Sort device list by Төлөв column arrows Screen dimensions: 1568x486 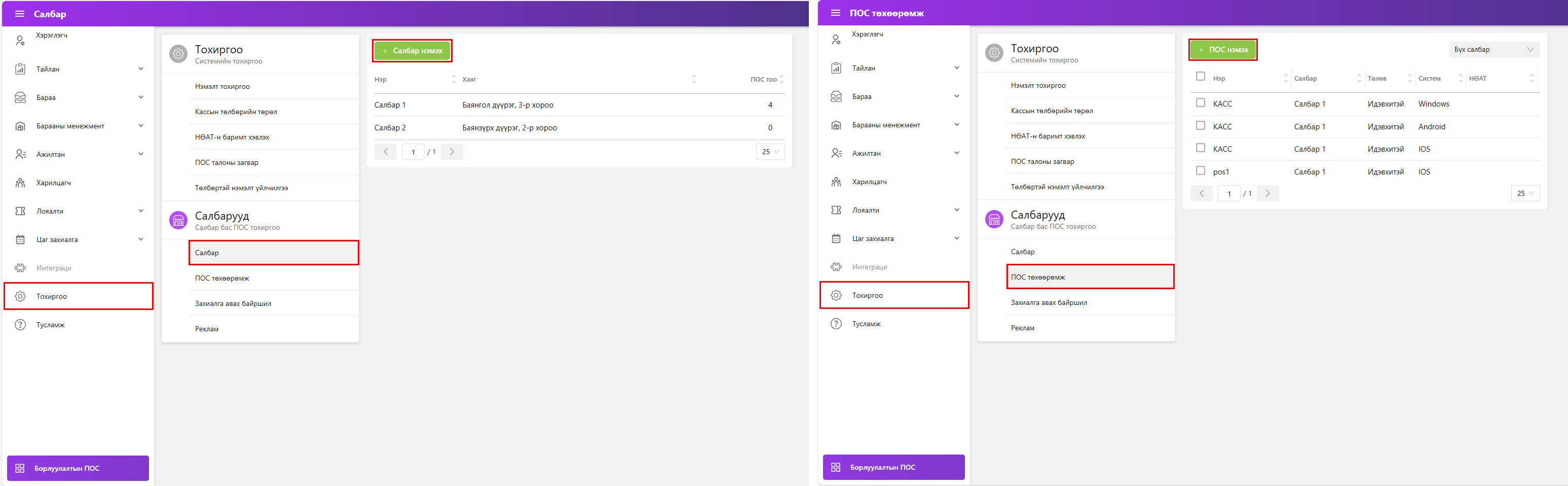coord(1409,79)
